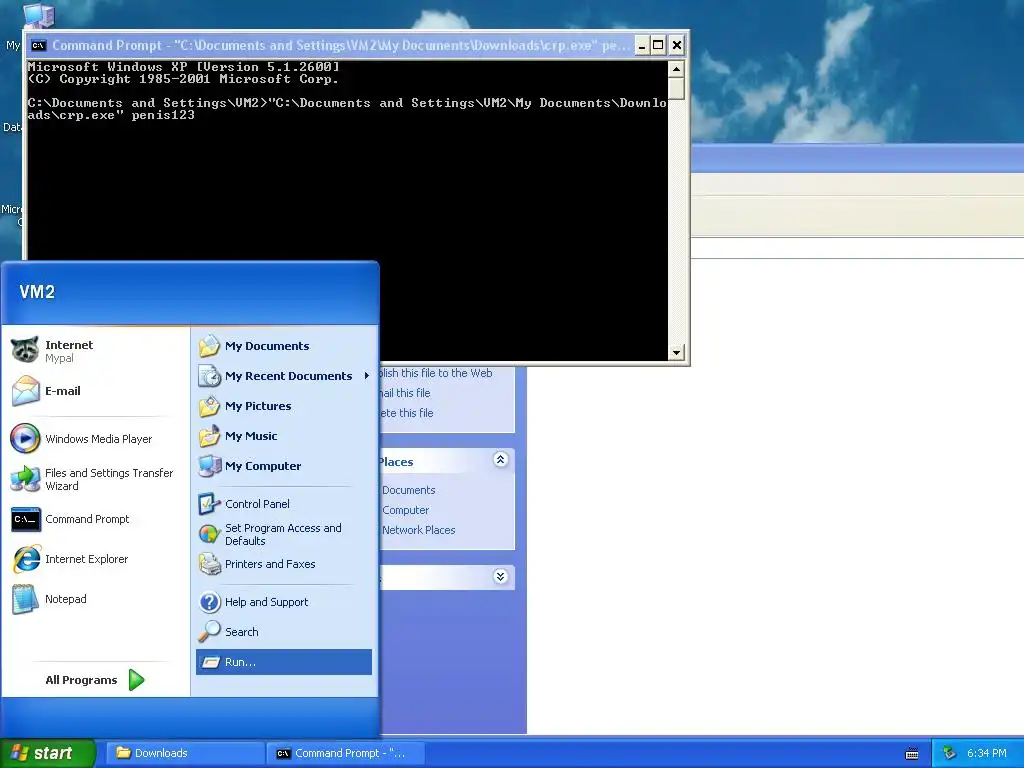Open the E-mail envelope icon
The height and width of the screenshot is (768, 1024).
click(25, 391)
